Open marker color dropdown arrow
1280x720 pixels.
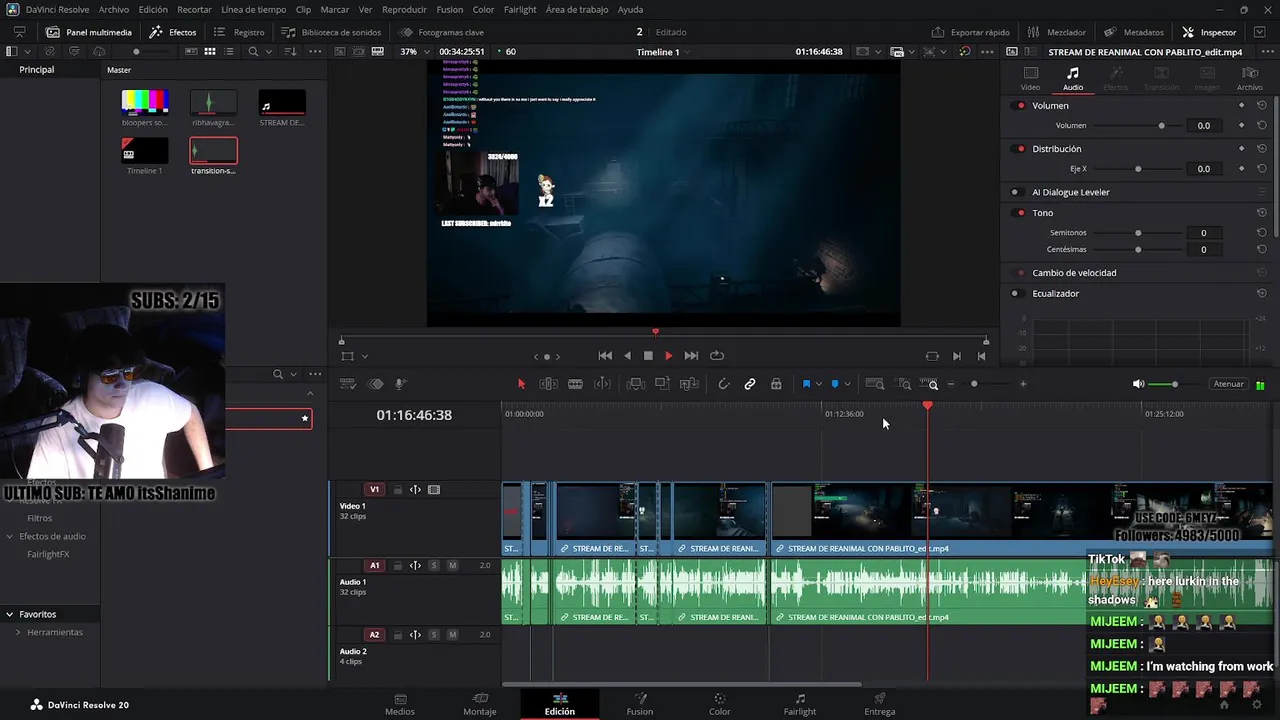848,384
